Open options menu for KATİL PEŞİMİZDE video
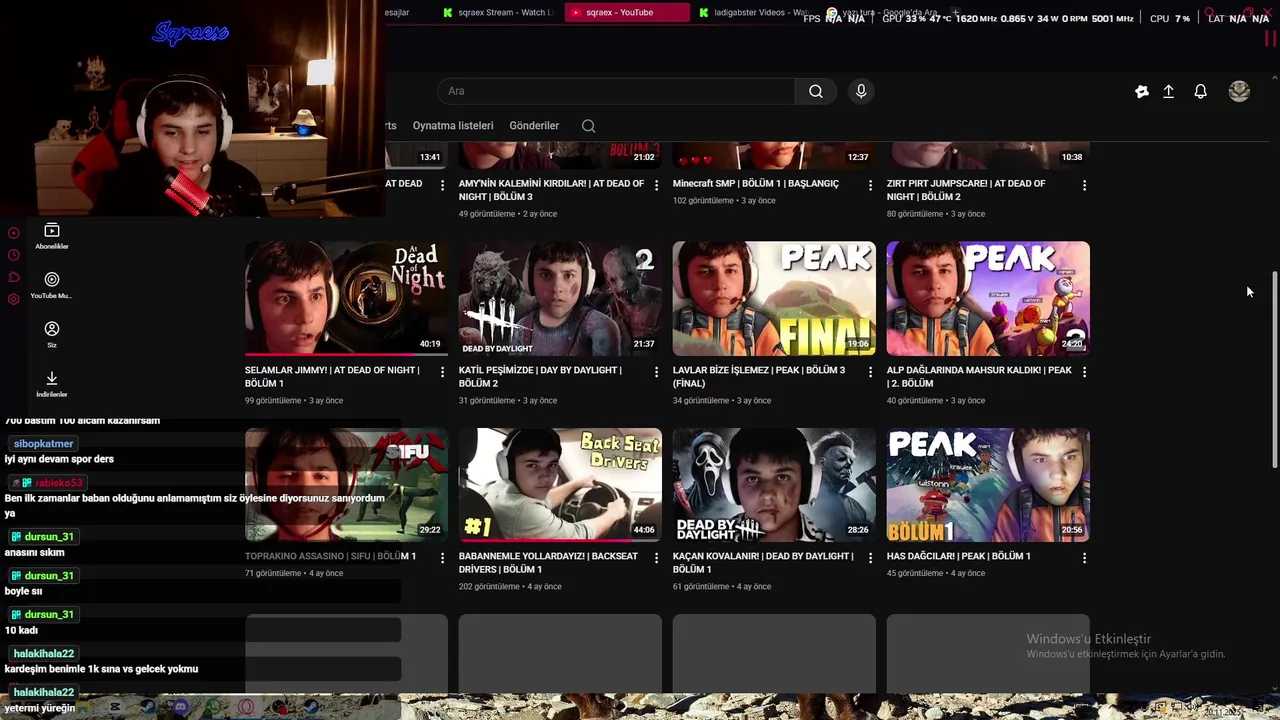This screenshot has height=720, width=1280. [x=656, y=372]
